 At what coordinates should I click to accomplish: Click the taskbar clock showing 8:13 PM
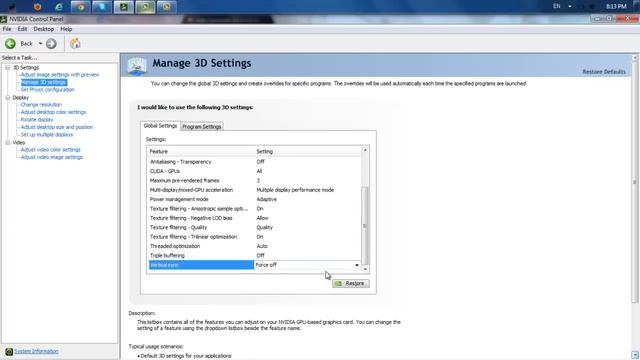pyautogui.click(x=616, y=6)
